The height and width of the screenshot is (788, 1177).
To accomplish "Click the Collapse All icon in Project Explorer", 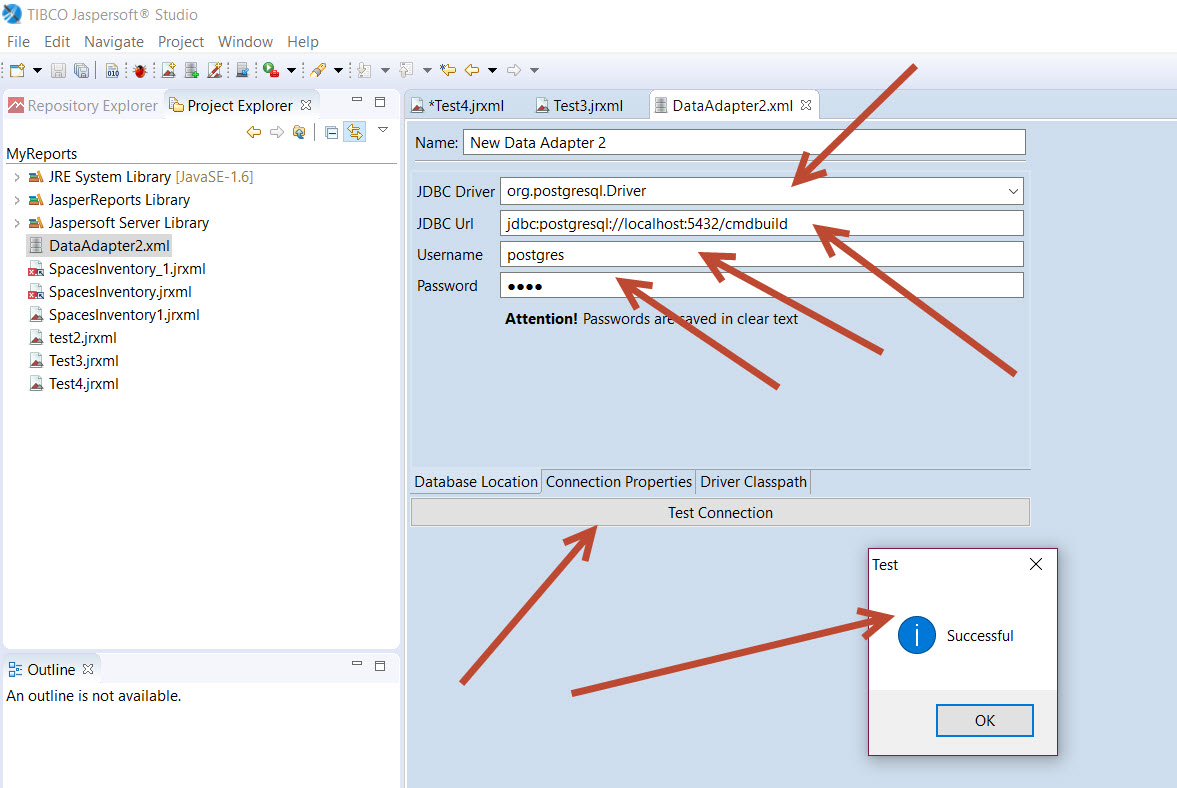I will 331,132.
